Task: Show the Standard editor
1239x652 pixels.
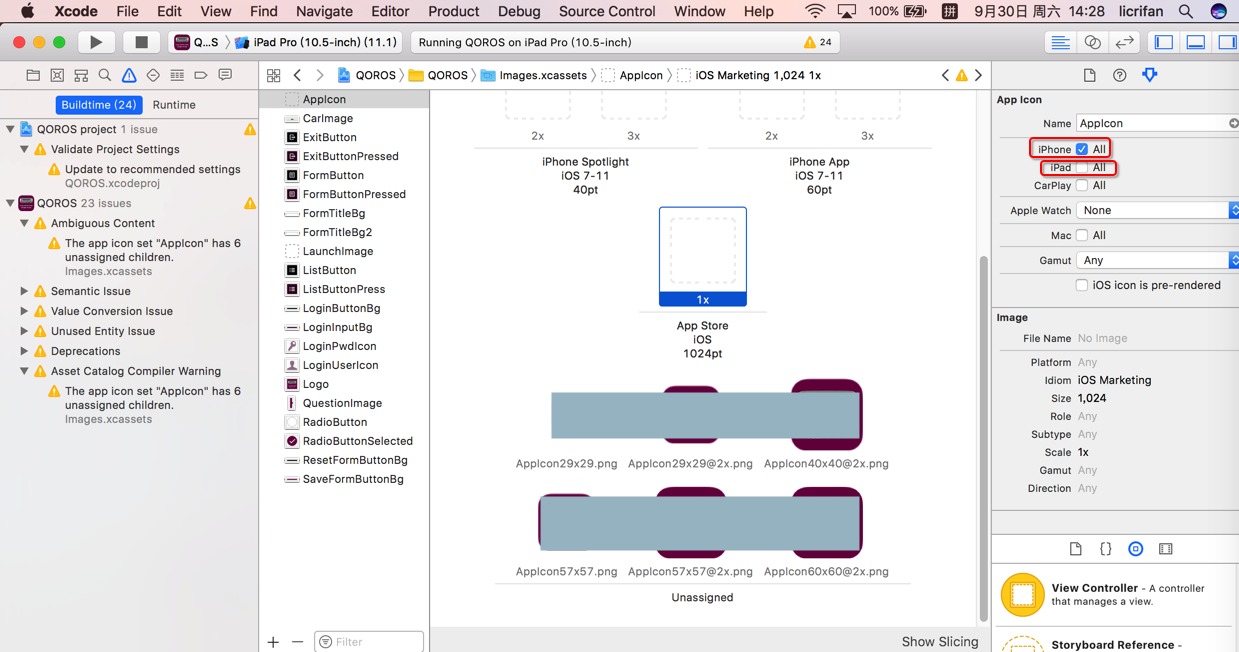Action: pyautogui.click(x=1060, y=42)
